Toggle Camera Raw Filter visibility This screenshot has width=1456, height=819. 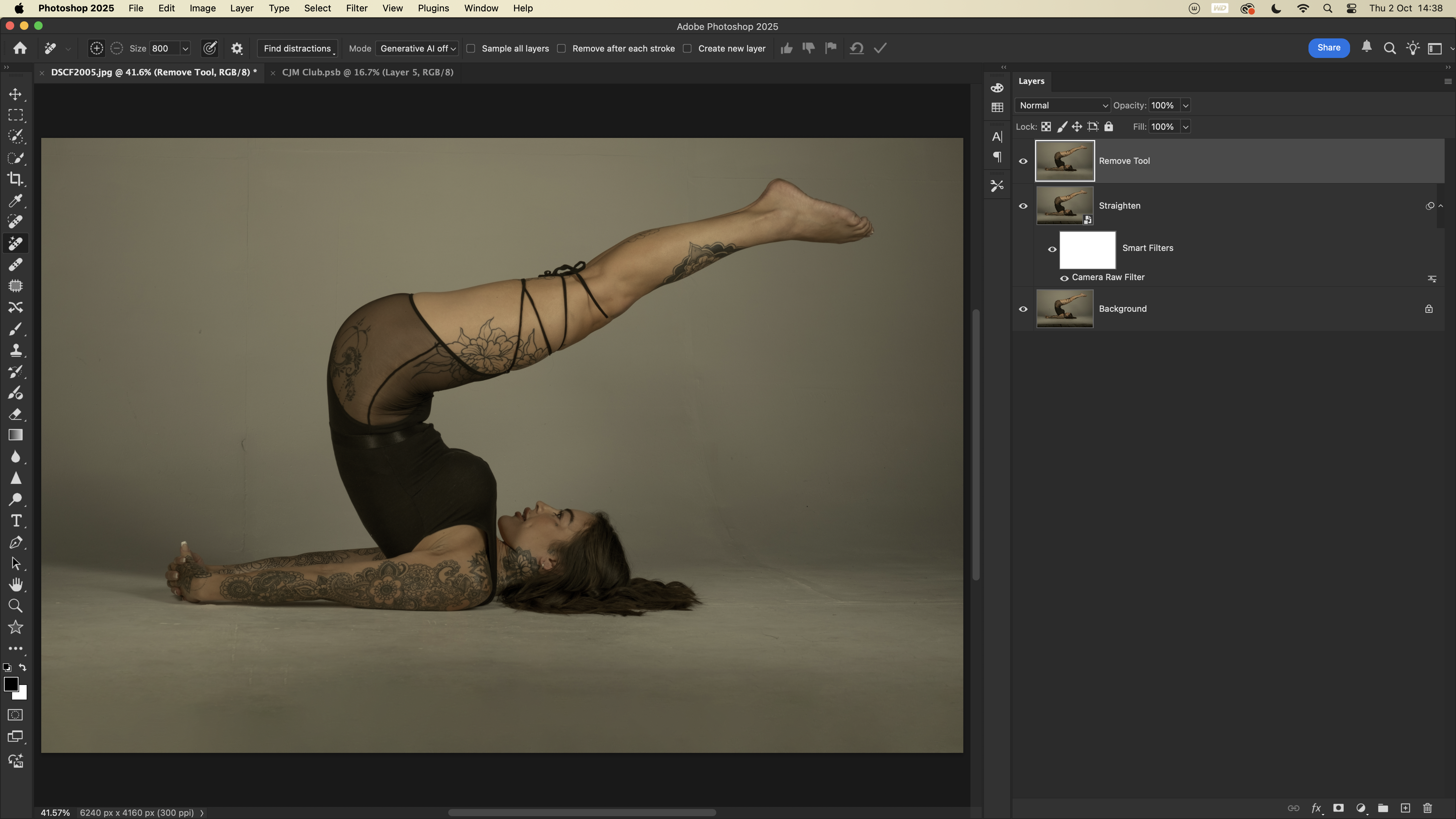tap(1064, 278)
